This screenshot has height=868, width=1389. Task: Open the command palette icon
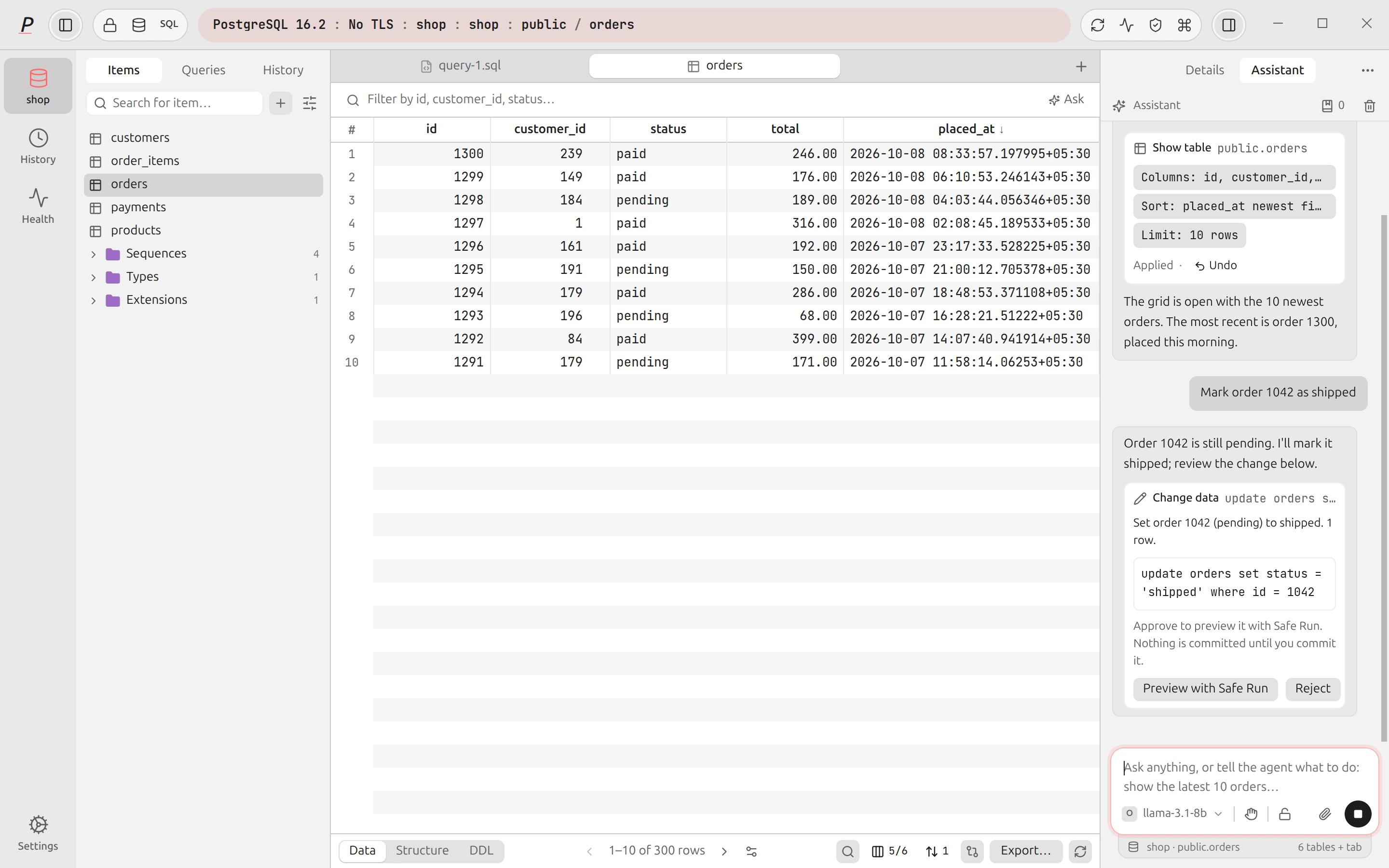1184,25
